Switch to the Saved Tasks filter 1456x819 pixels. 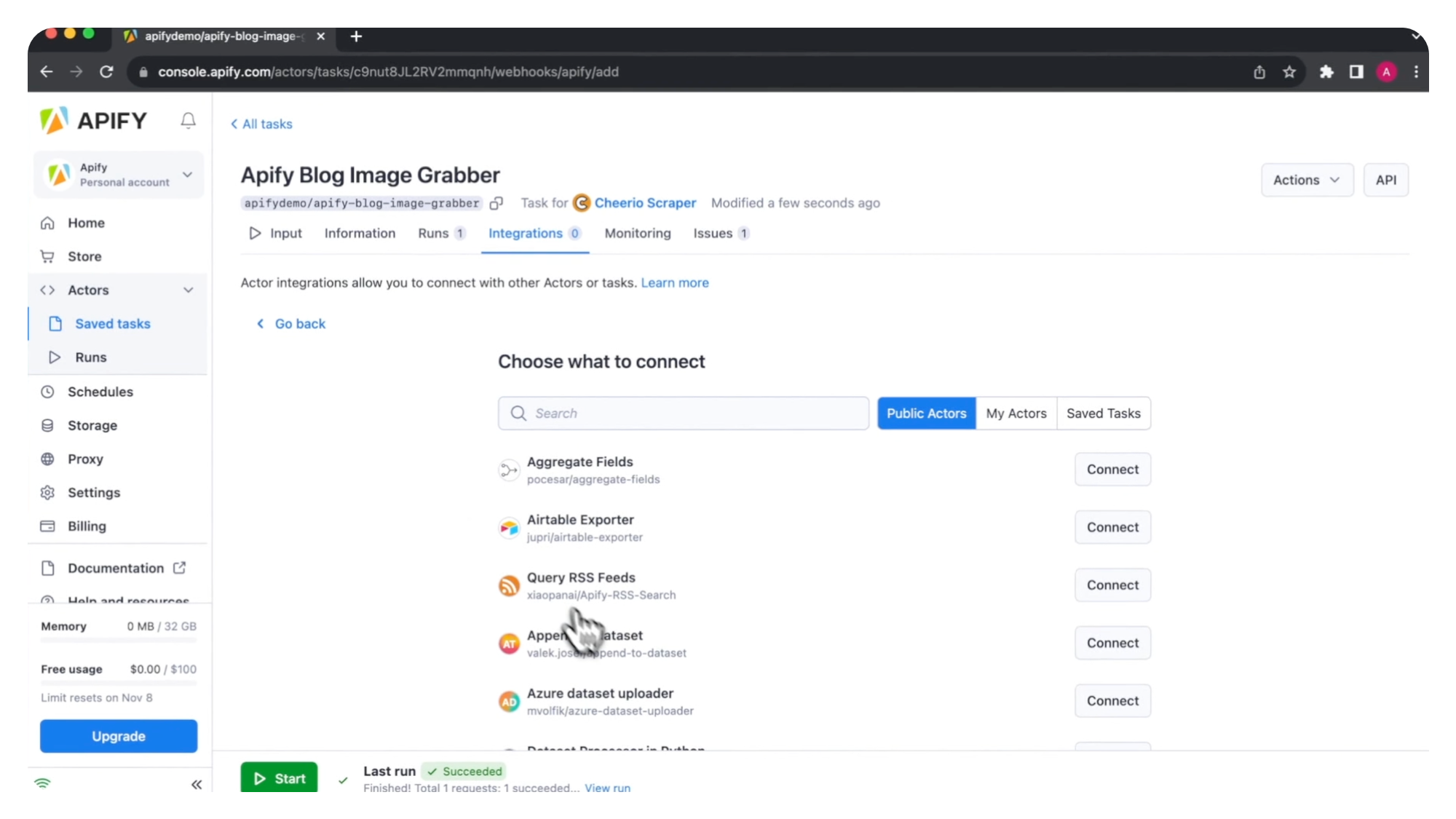point(1103,414)
